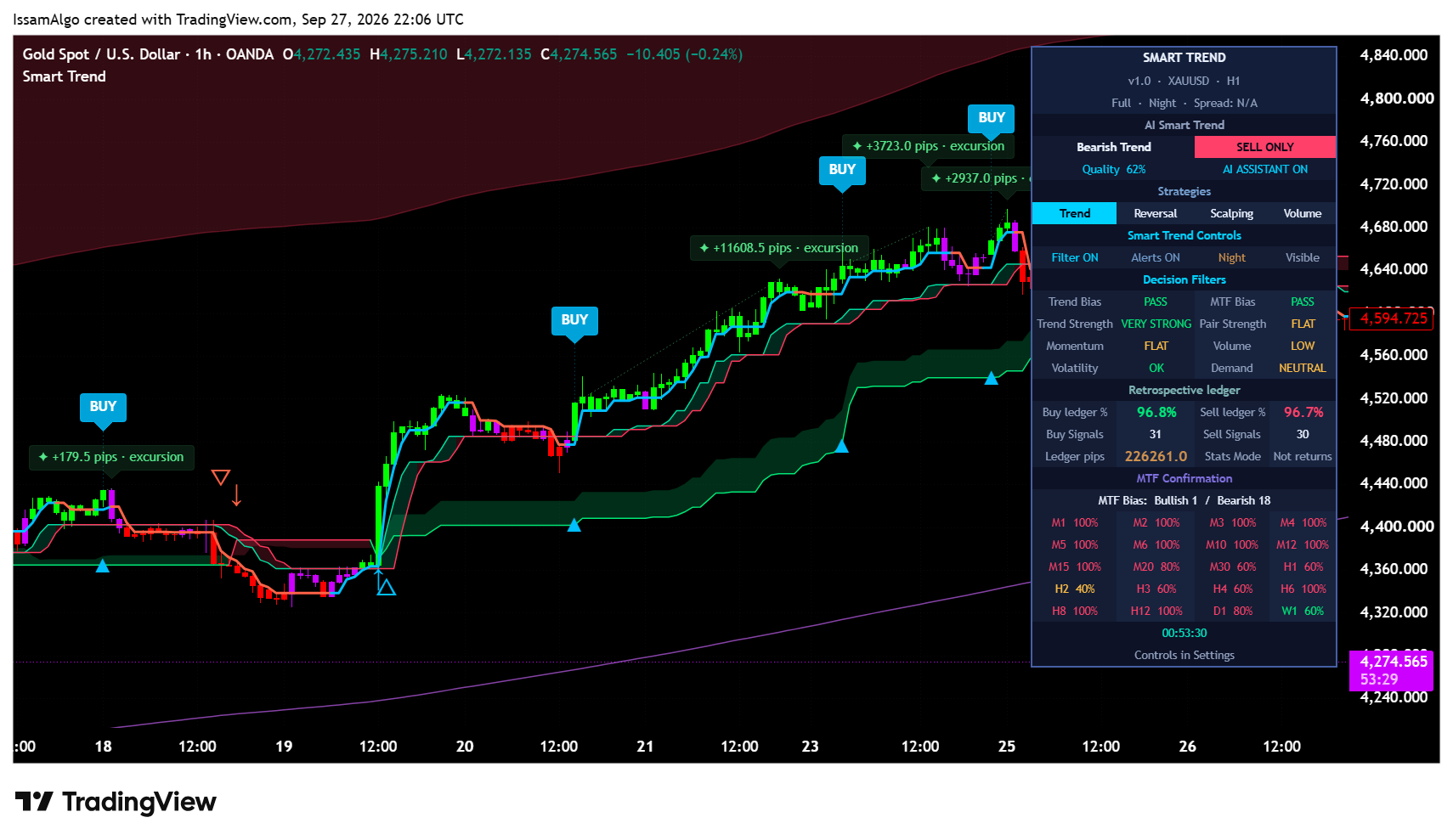1453x840 pixels.
Task: Click the Buy ledger 96.8% value
Action: (1156, 412)
